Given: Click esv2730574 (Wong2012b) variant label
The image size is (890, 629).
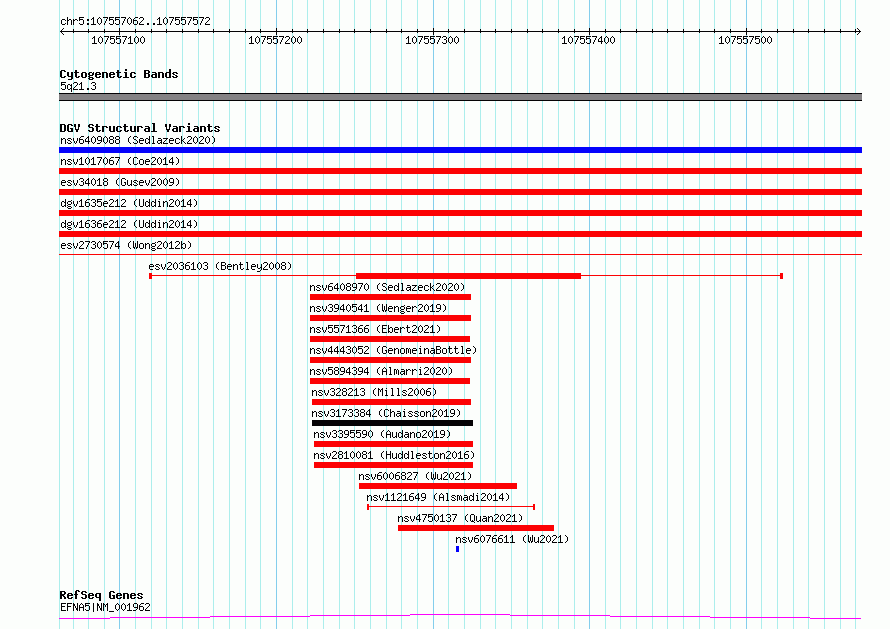Looking at the screenshot, I should (x=126, y=245).
